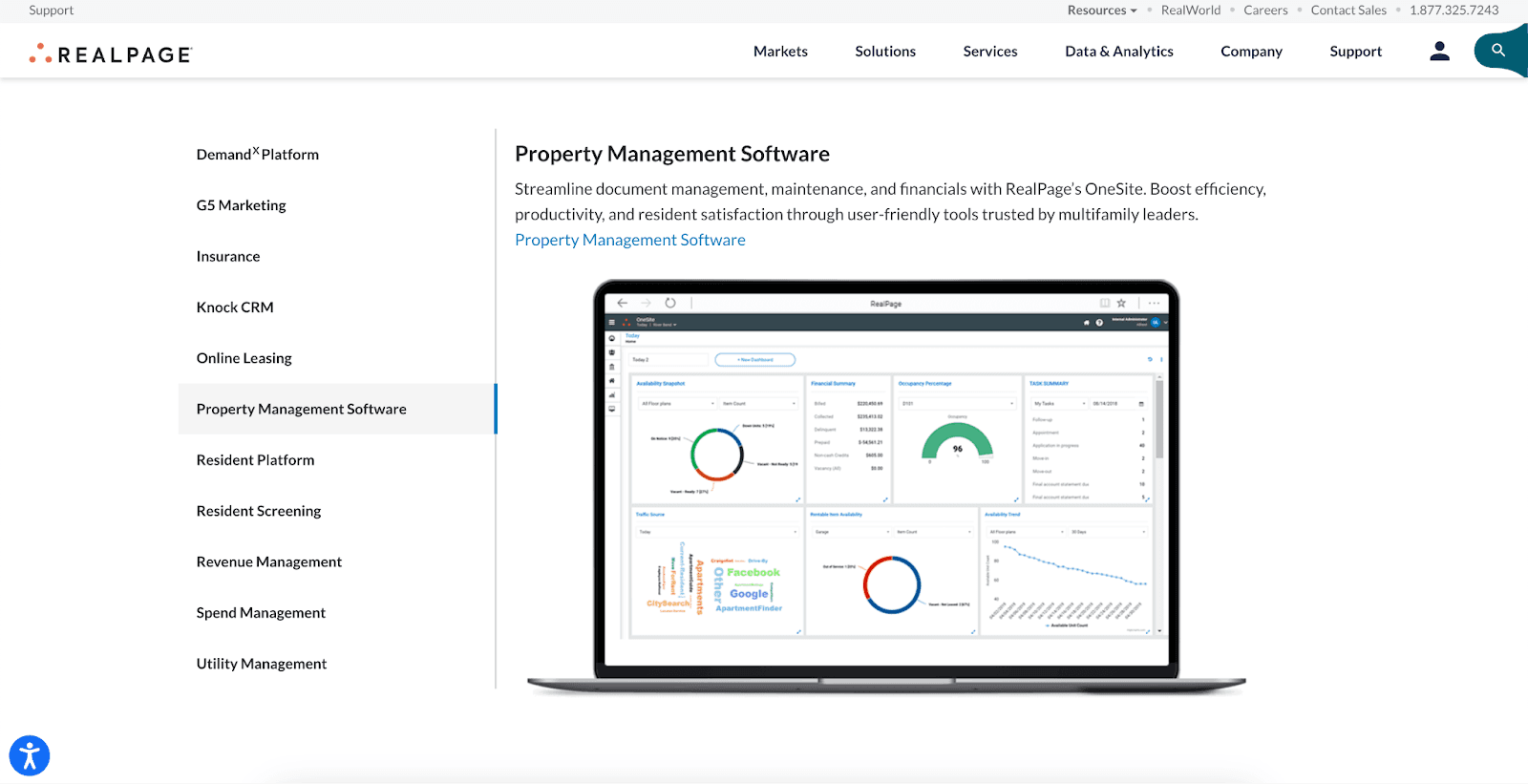Click the laptop dashboard screenshot image

pyautogui.click(x=886, y=485)
